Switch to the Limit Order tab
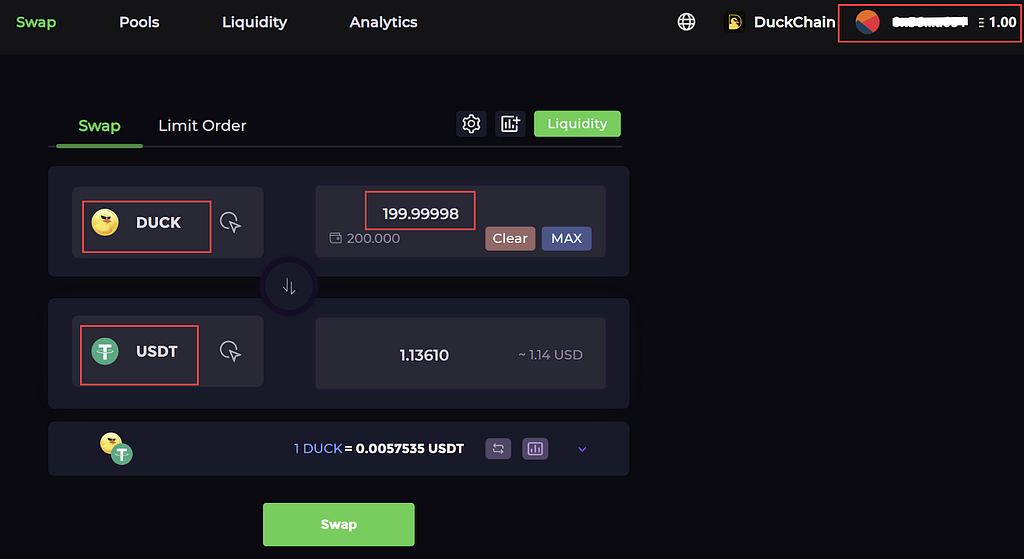1024x559 pixels. pyautogui.click(x=202, y=125)
